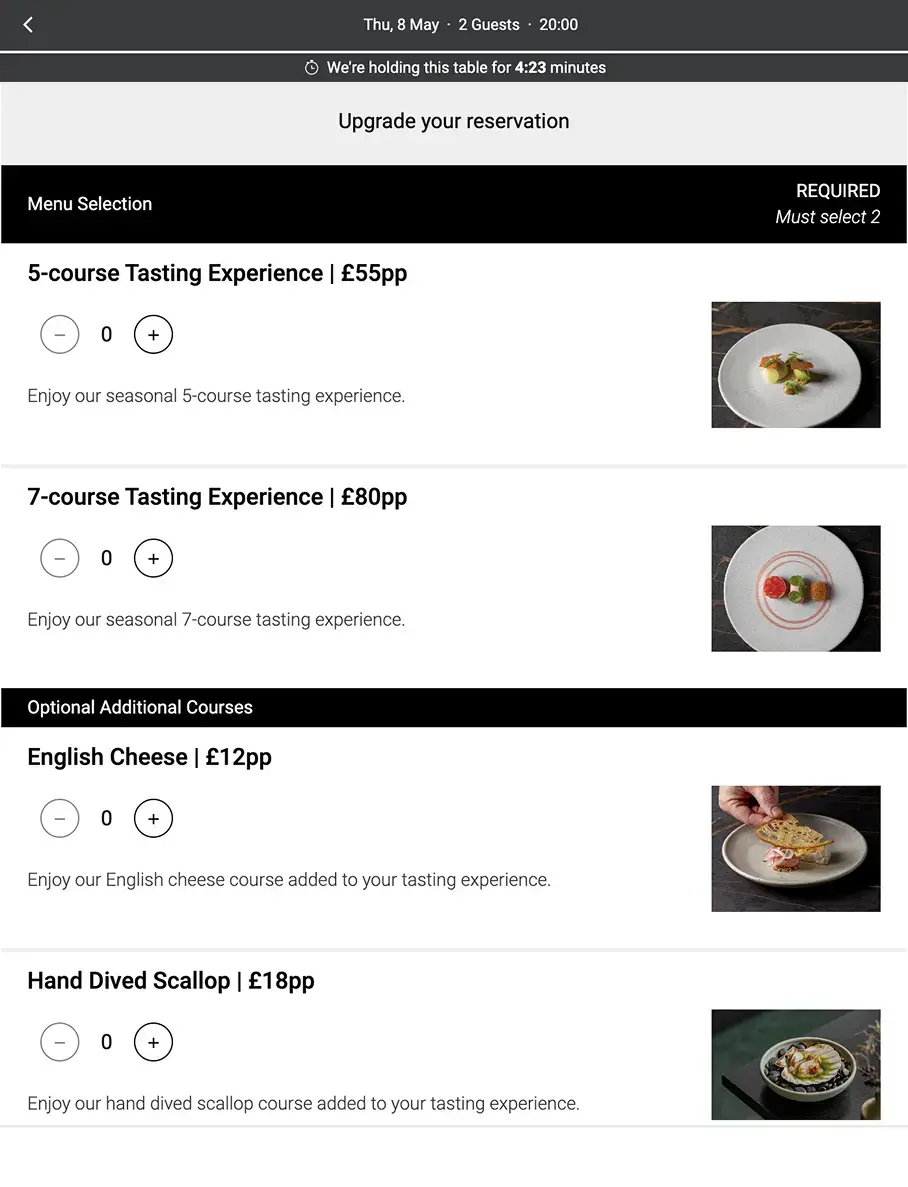908x1187 pixels.
Task: View the Hand Dived Scallop image
Action: pos(796,1064)
